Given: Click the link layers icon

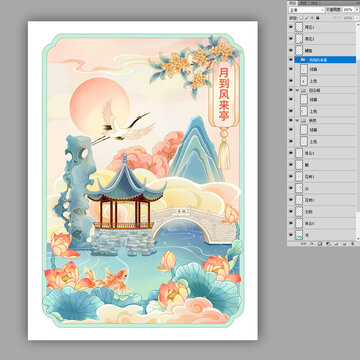Looking at the screenshot, I should tap(303, 244).
